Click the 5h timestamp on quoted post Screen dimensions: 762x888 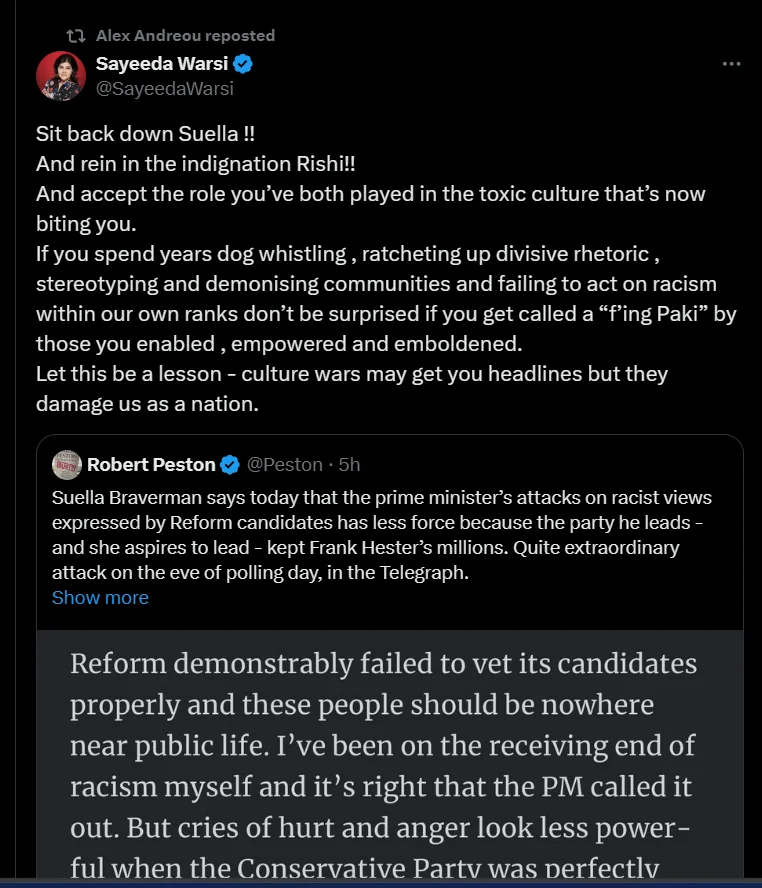coord(349,465)
